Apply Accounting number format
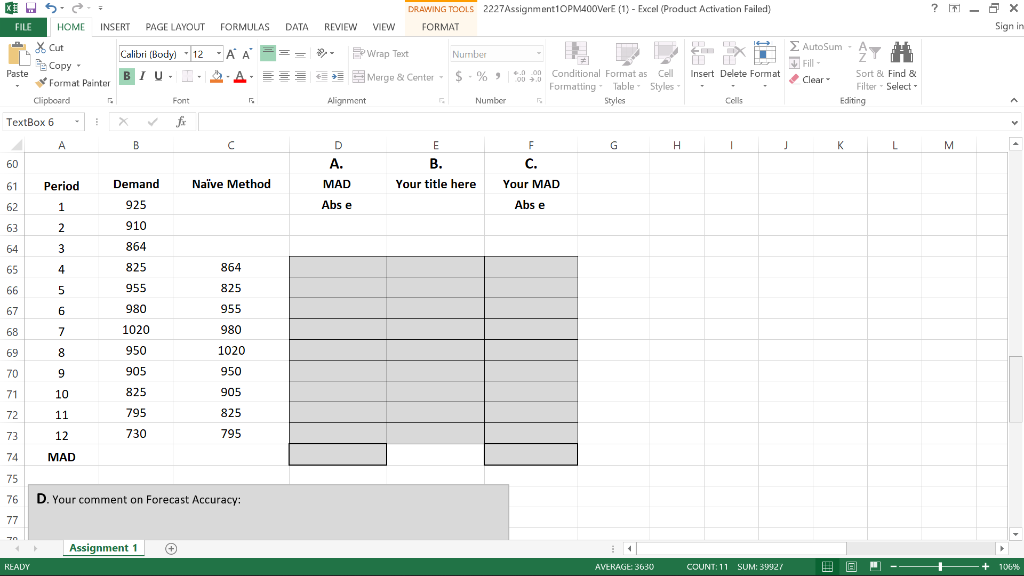Viewport: 1024px width, 576px height. pos(458,76)
